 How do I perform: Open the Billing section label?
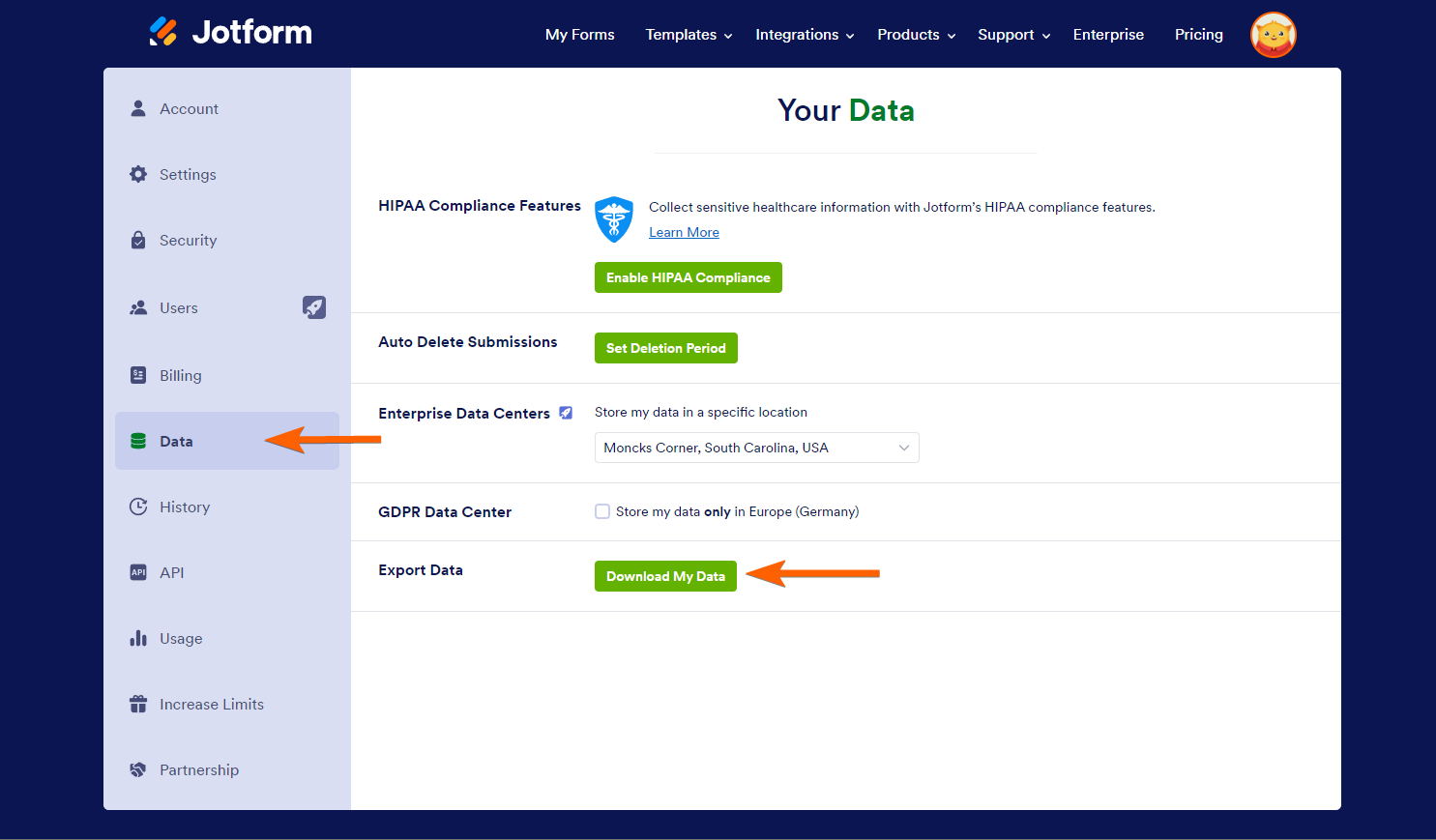(x=181, y=376)
